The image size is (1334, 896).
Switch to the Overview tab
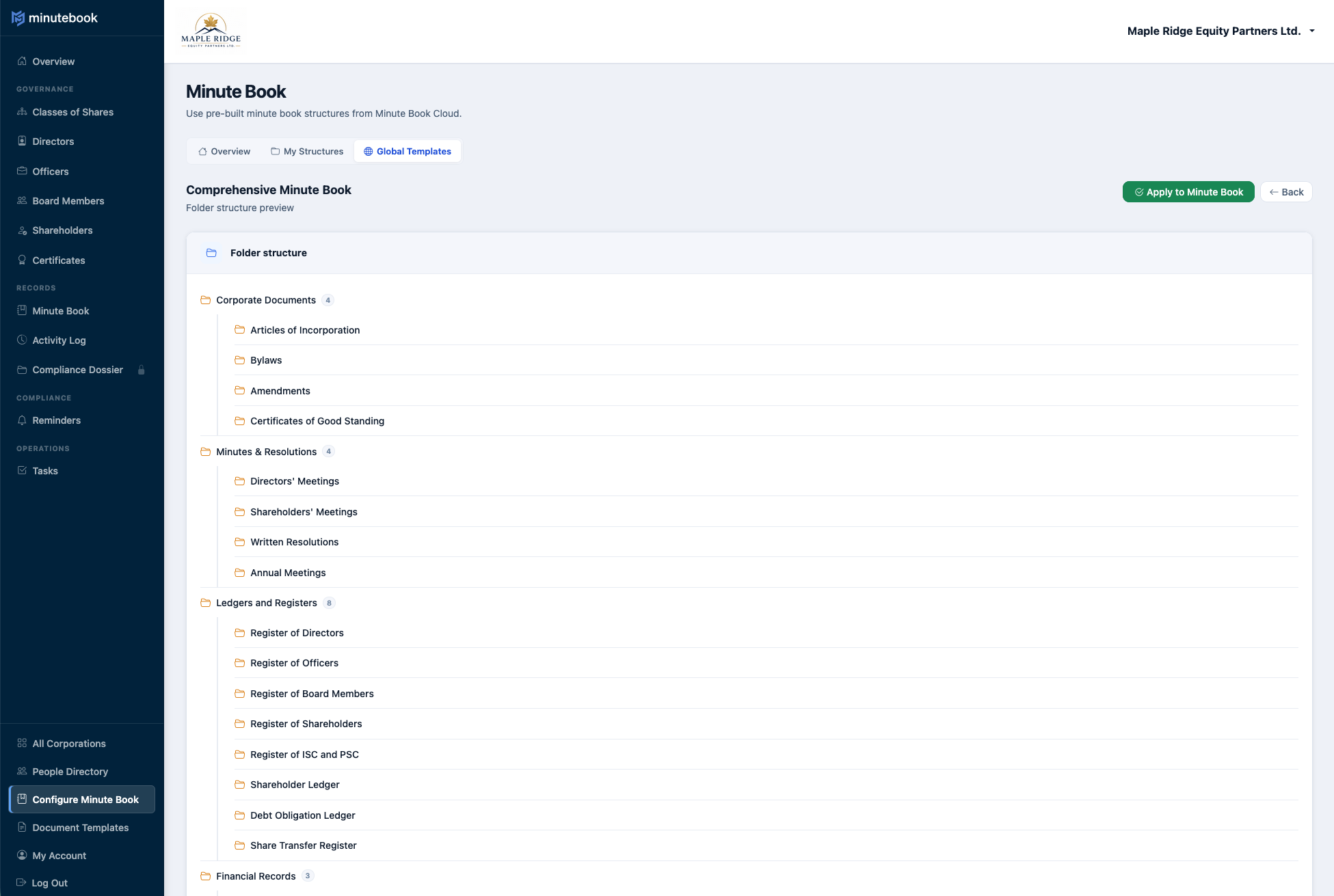[x=224, y=151]
